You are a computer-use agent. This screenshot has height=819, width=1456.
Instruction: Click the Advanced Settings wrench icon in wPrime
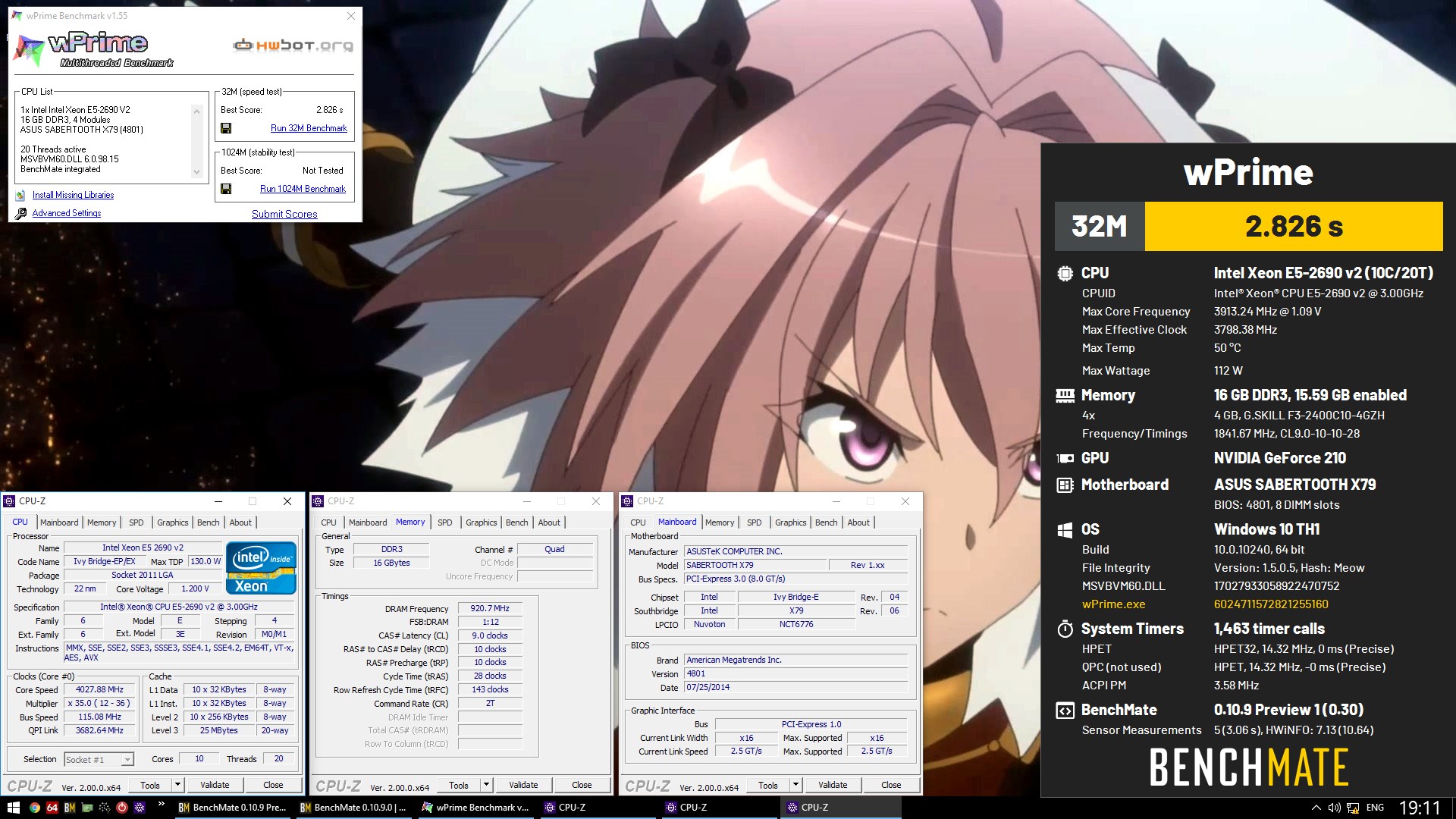coord(20,214)
